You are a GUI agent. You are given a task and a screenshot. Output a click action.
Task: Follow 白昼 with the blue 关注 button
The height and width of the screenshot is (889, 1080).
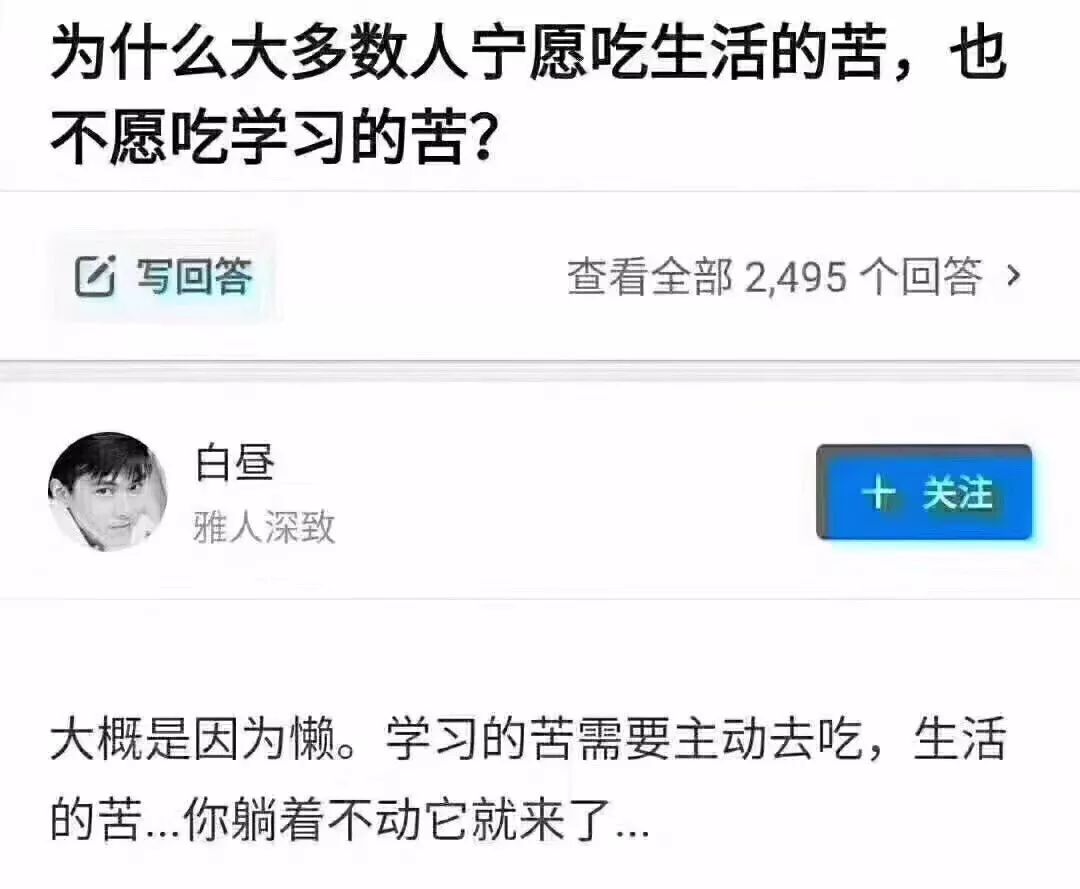click(924, 492)
